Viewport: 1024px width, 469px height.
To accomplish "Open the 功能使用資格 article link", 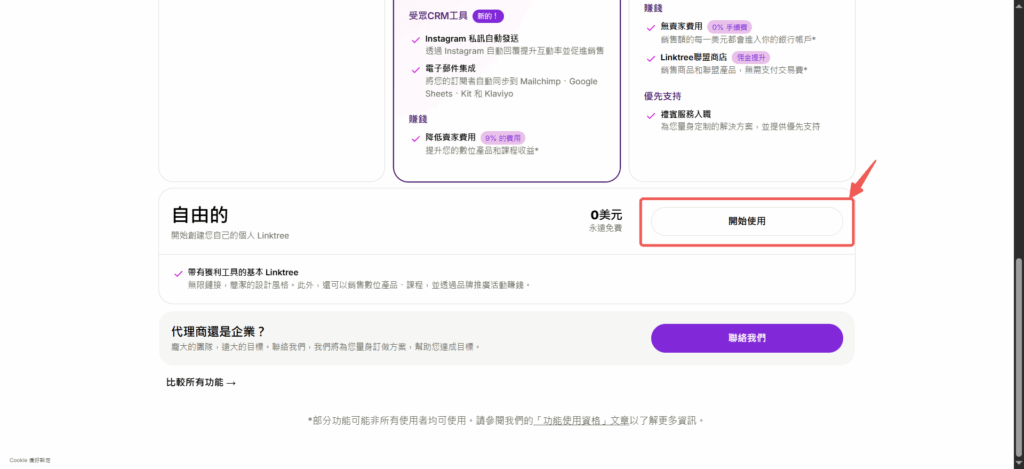I will [x=571, y=421].
